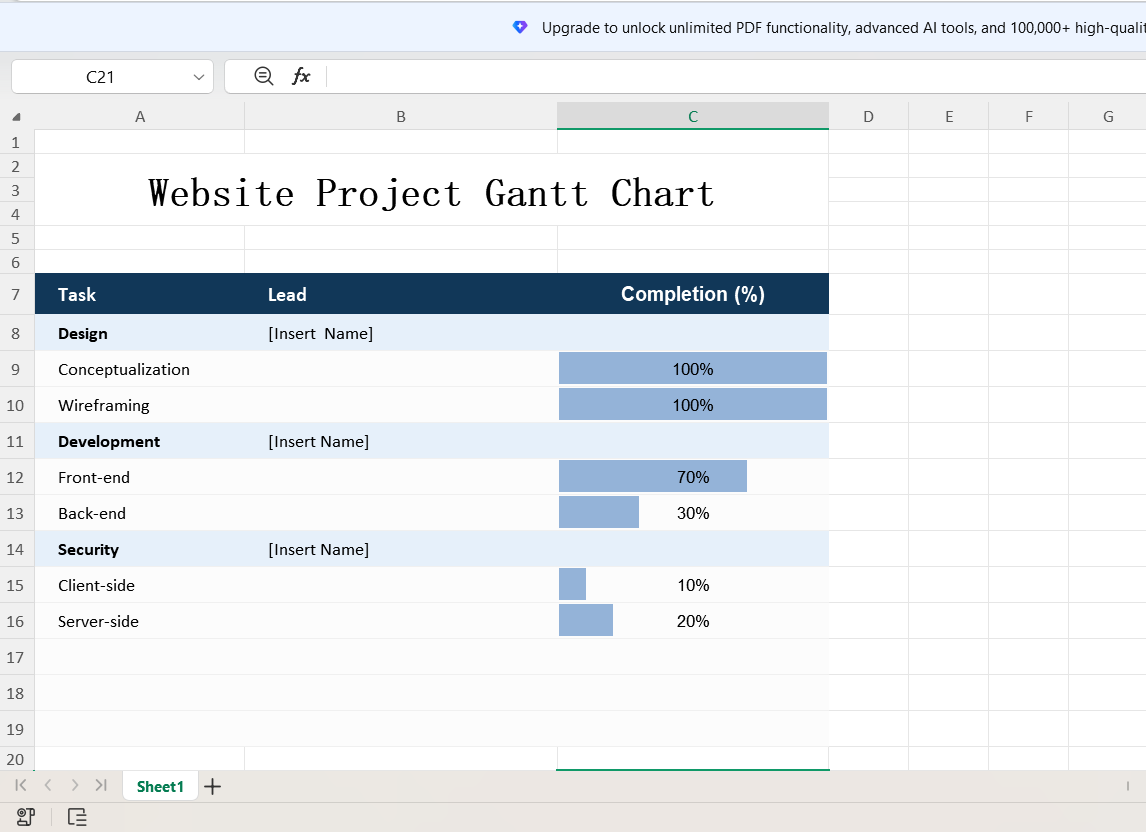
Task: Click Wireframing 100% completion bar
Action: 693,404
